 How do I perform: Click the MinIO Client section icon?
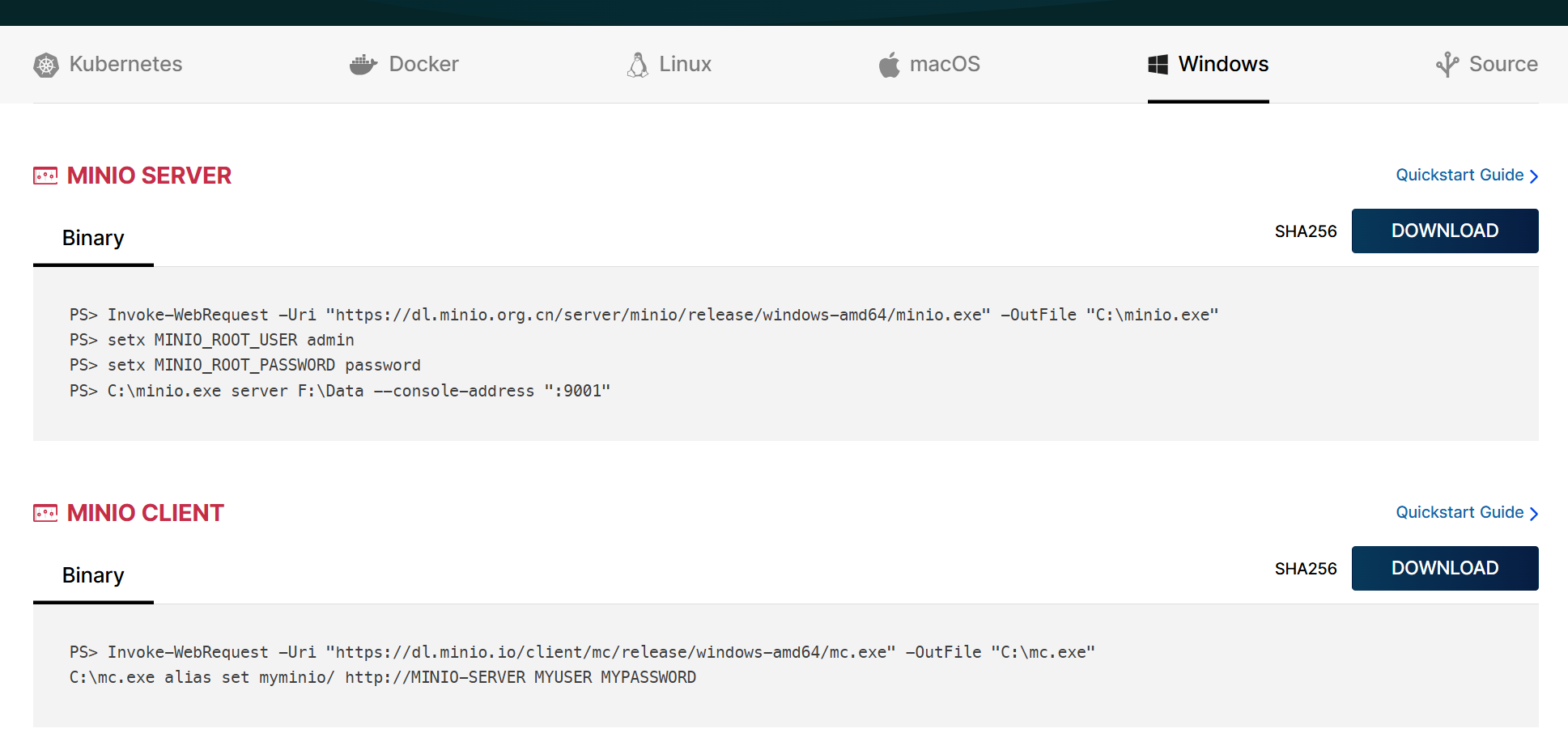(x=45, y=513)
